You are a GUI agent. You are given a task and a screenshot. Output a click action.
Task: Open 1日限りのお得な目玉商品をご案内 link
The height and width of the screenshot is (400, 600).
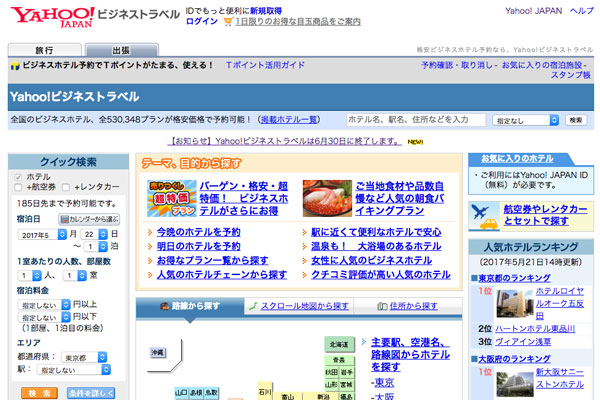coord(298,21)
